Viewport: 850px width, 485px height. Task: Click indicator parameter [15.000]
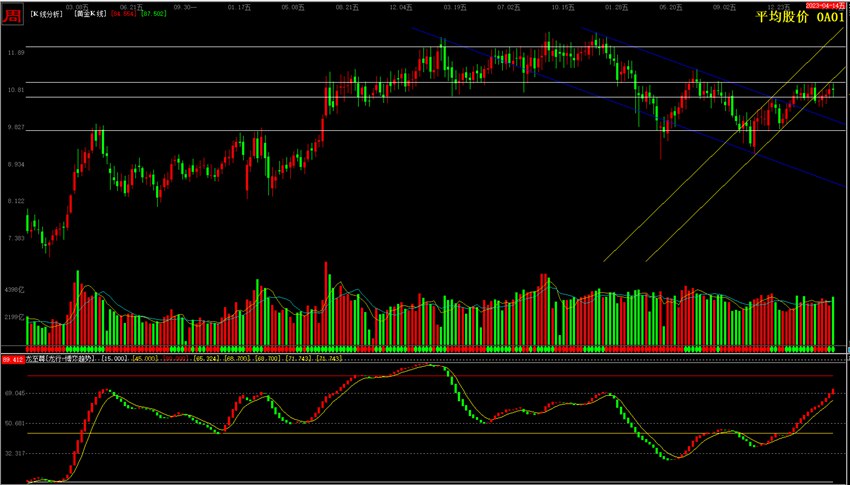pyautogui.click(x=115, y=358)
